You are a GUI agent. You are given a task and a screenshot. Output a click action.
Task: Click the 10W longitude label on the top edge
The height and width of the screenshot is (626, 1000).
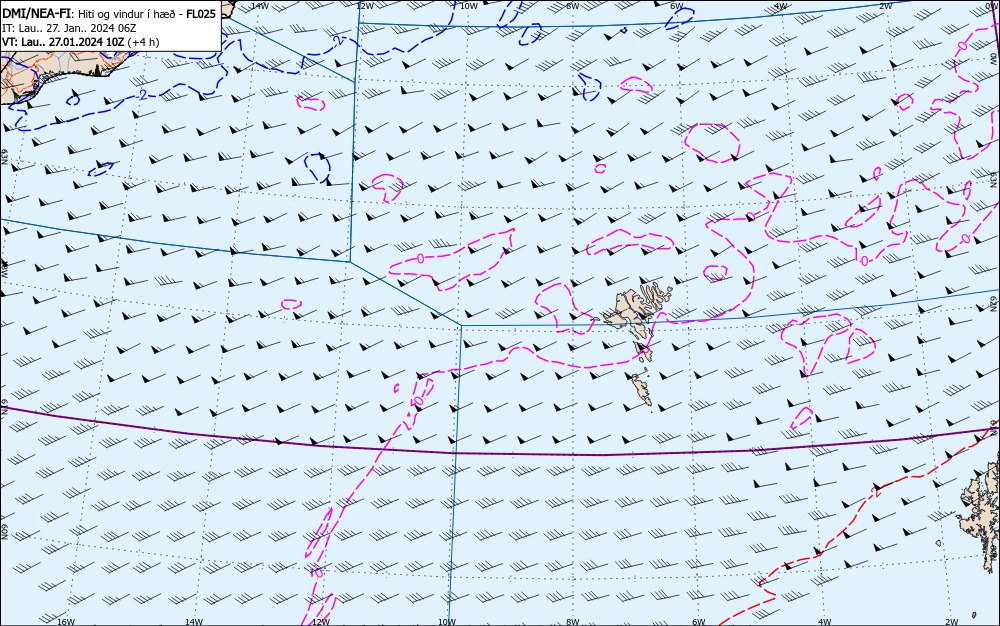469,6
